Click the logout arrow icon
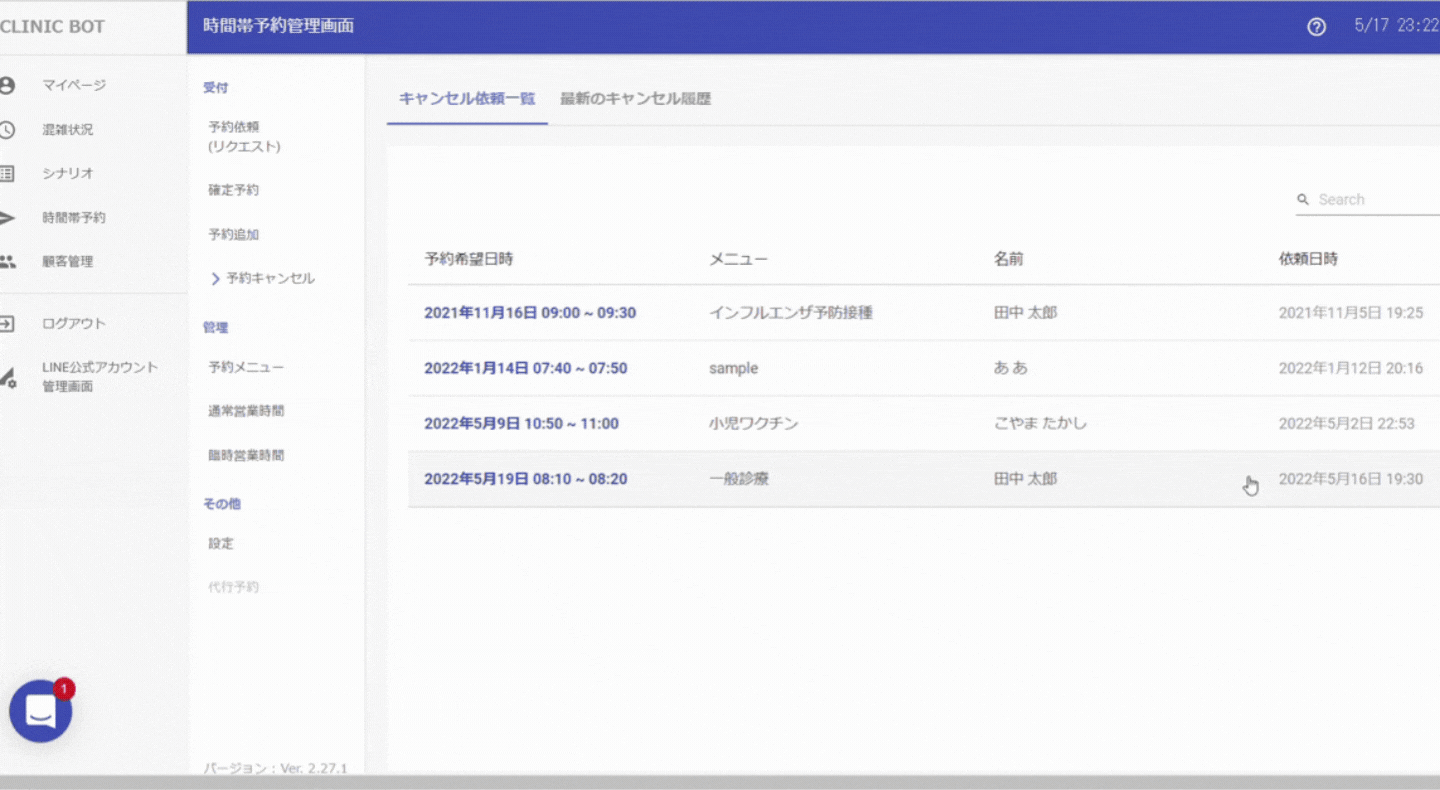1440x790 pixels. click(x=8, y=323)
